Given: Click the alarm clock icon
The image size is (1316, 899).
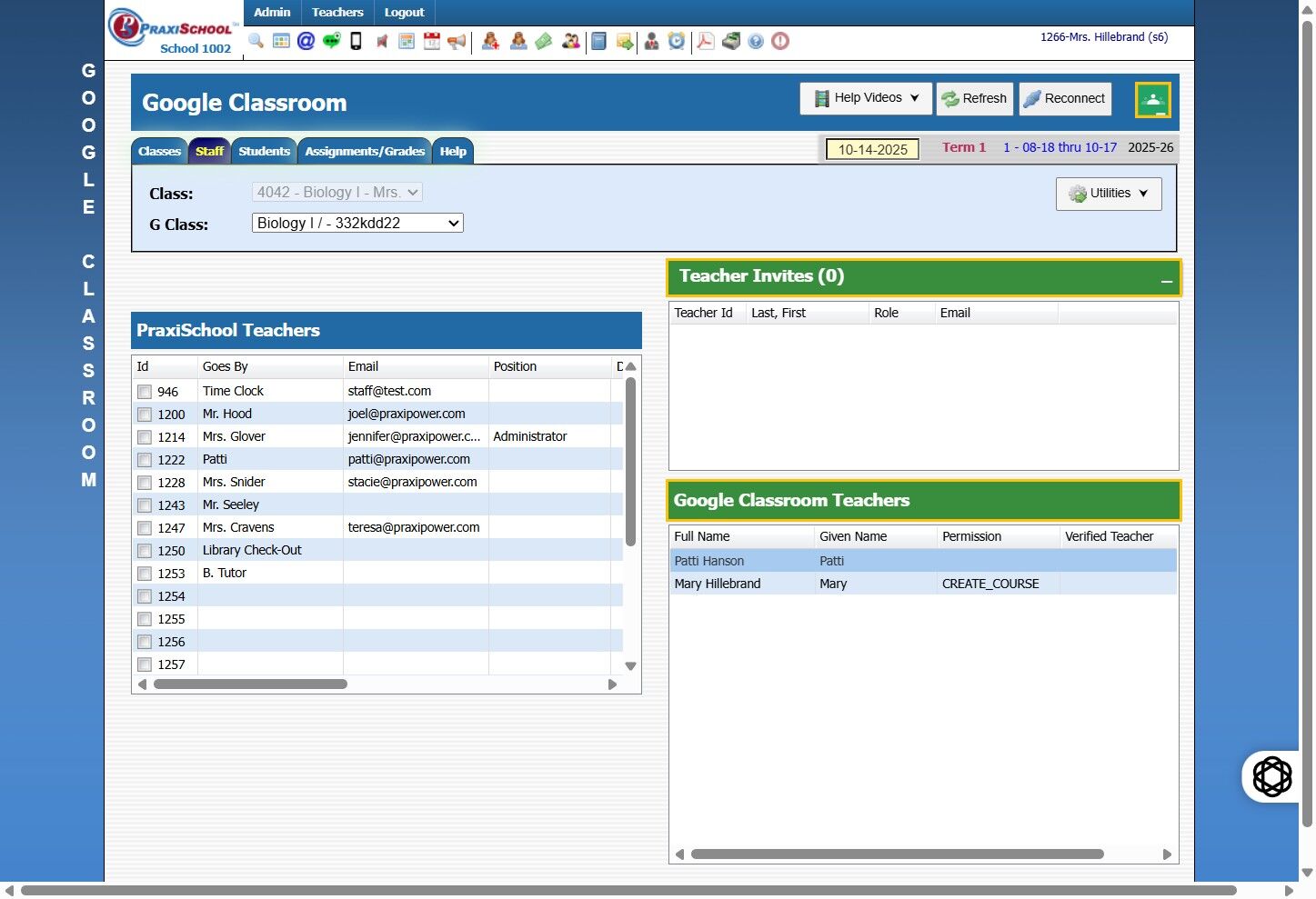Looking at the screenshot, I should click(677, 41).
